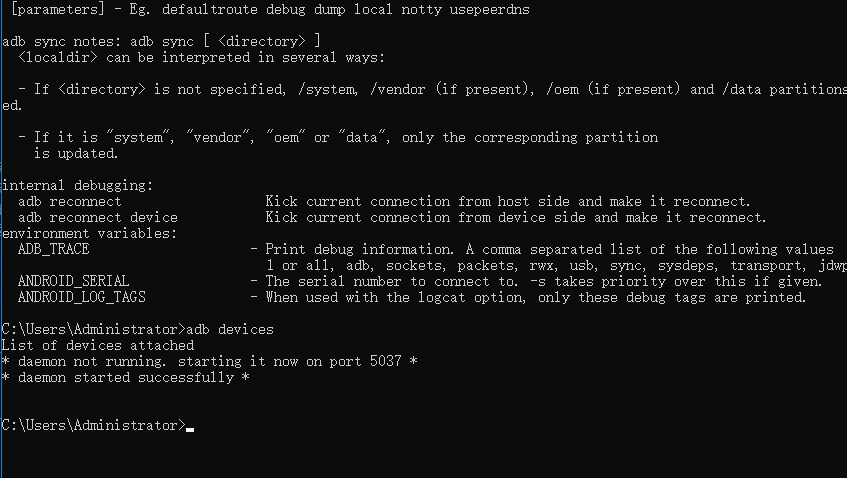The height and width of the screenshot is (478, 847).
Task: Click the 'daemon not running' message line
Action: (x=210, y=361)
